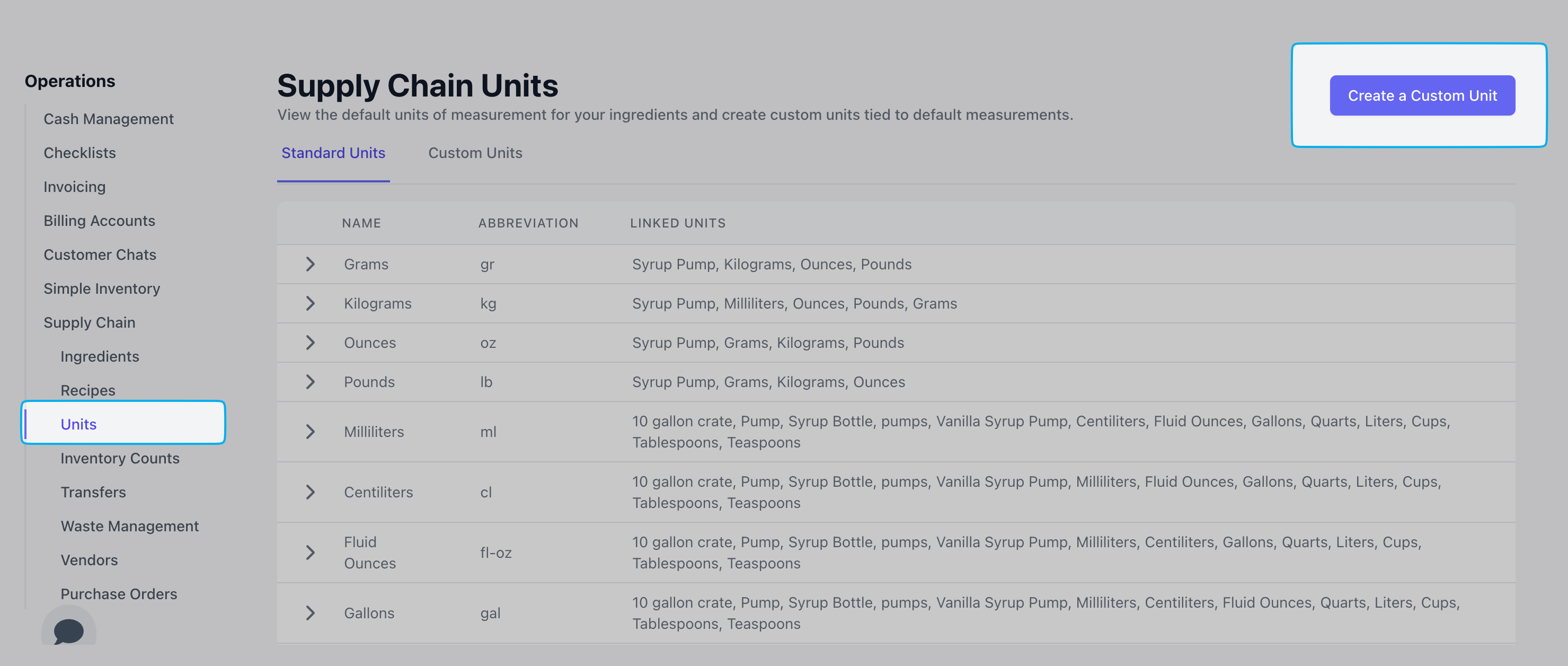Click the Grams unit name

pos(366,264)
